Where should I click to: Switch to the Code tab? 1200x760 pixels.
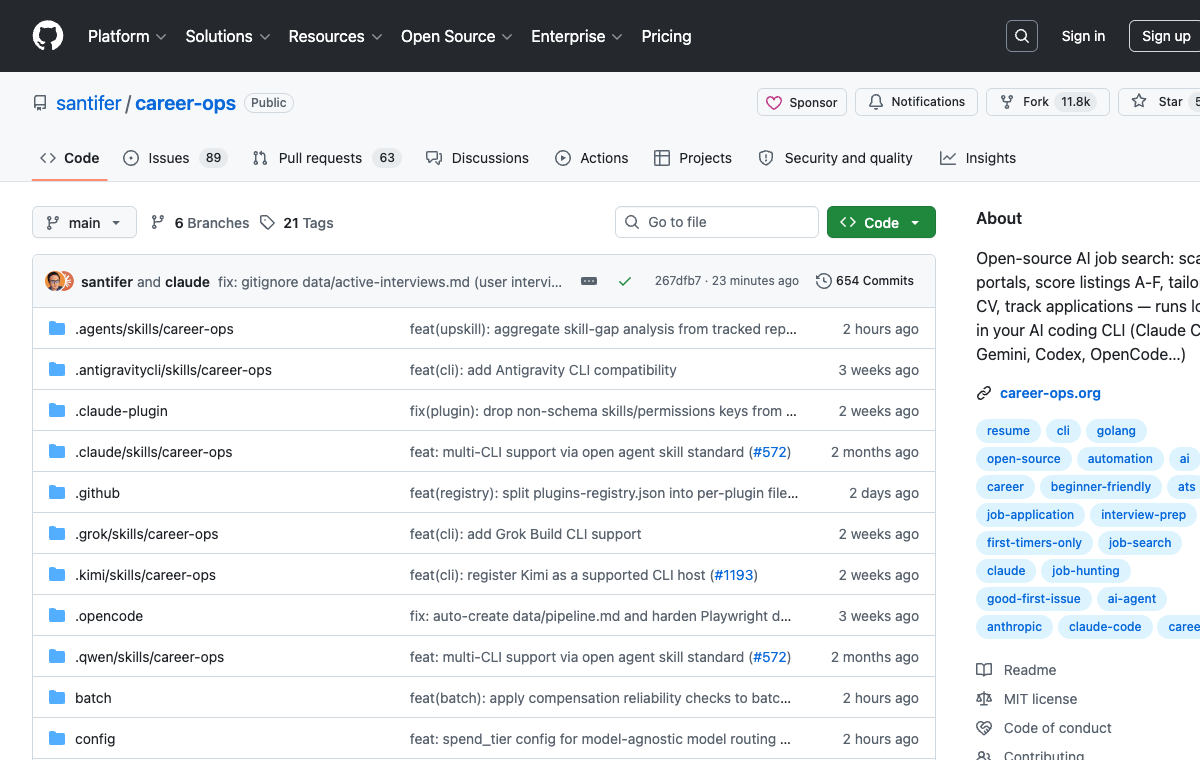(69, 158)
